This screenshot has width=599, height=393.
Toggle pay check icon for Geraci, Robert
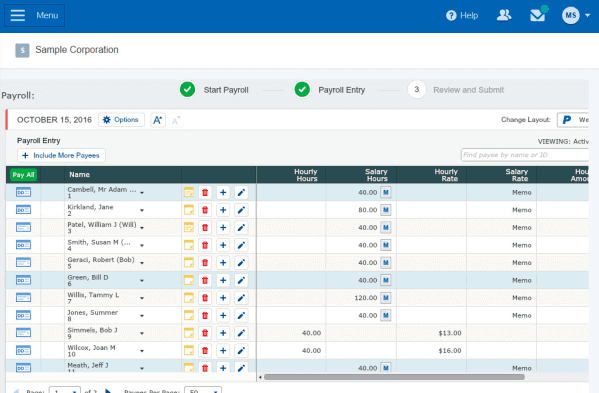tap(23, 263)
